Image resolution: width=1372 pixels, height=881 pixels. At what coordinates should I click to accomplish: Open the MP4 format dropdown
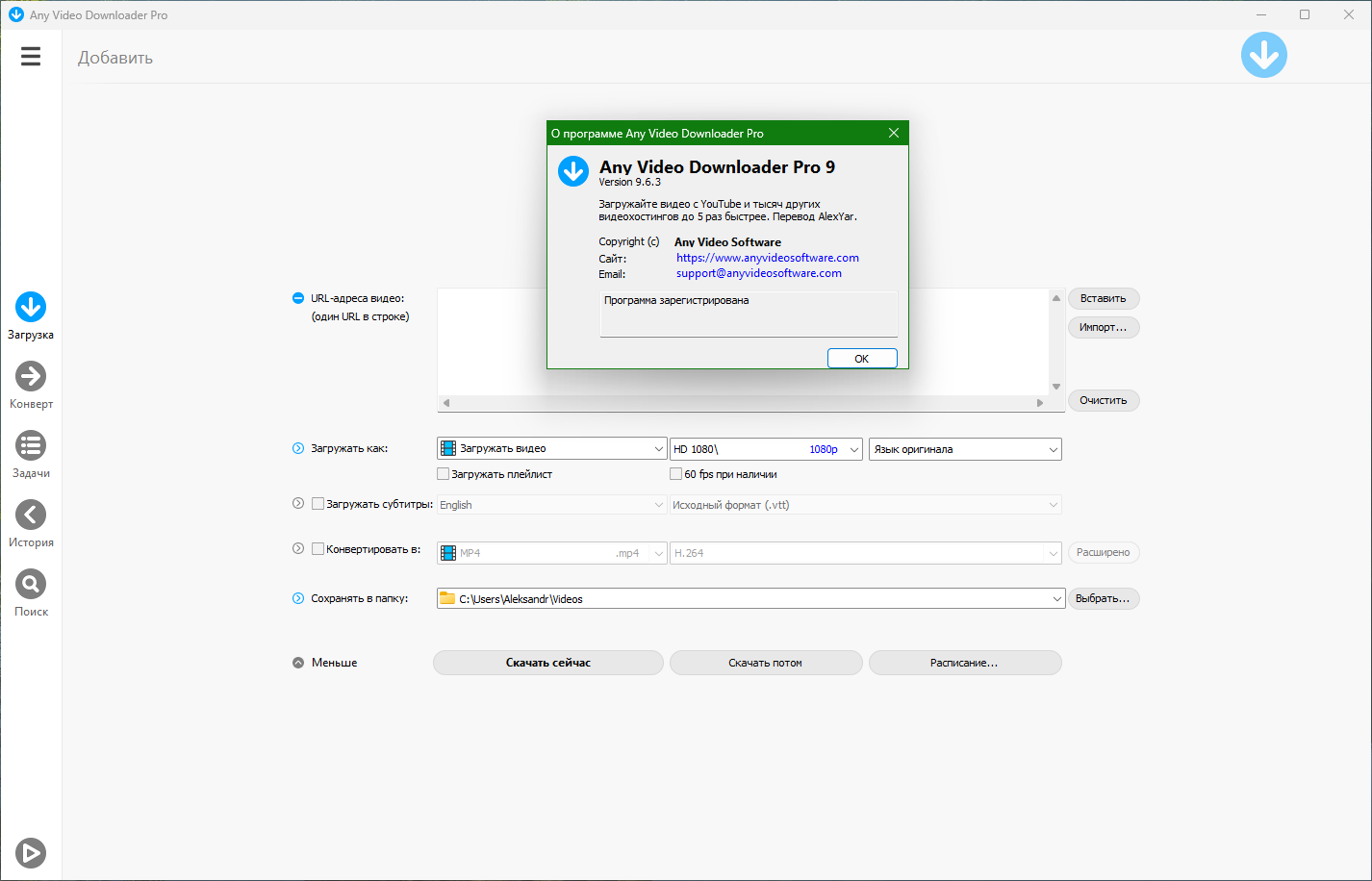coord(552,553)
